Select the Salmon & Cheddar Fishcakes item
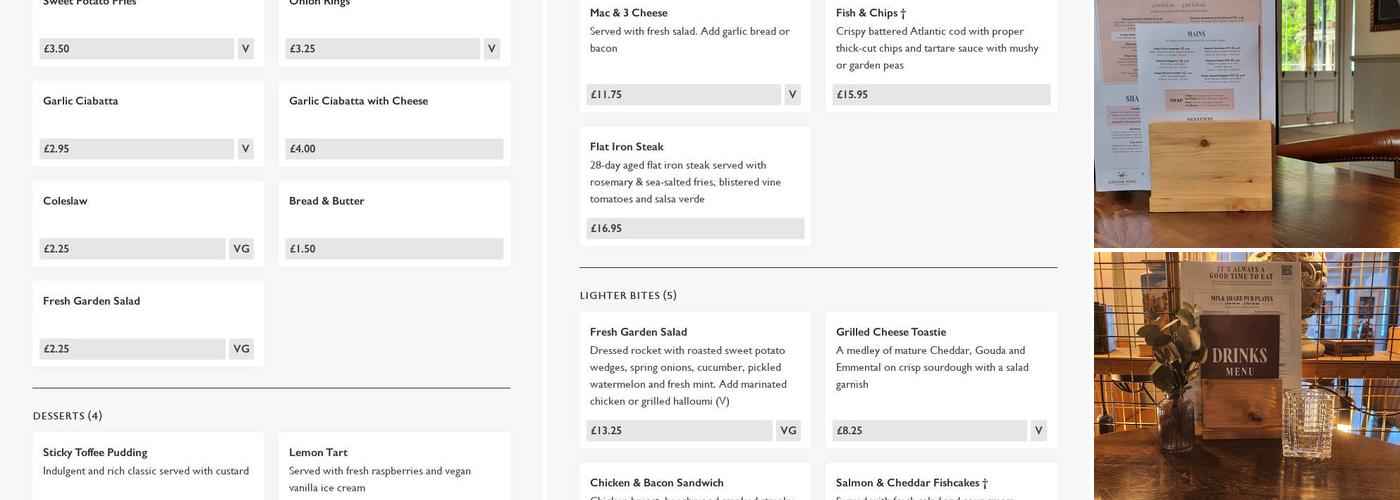The height and width of the screenshot is (500, 1400). pyautogui.click(x=911, y=483)
